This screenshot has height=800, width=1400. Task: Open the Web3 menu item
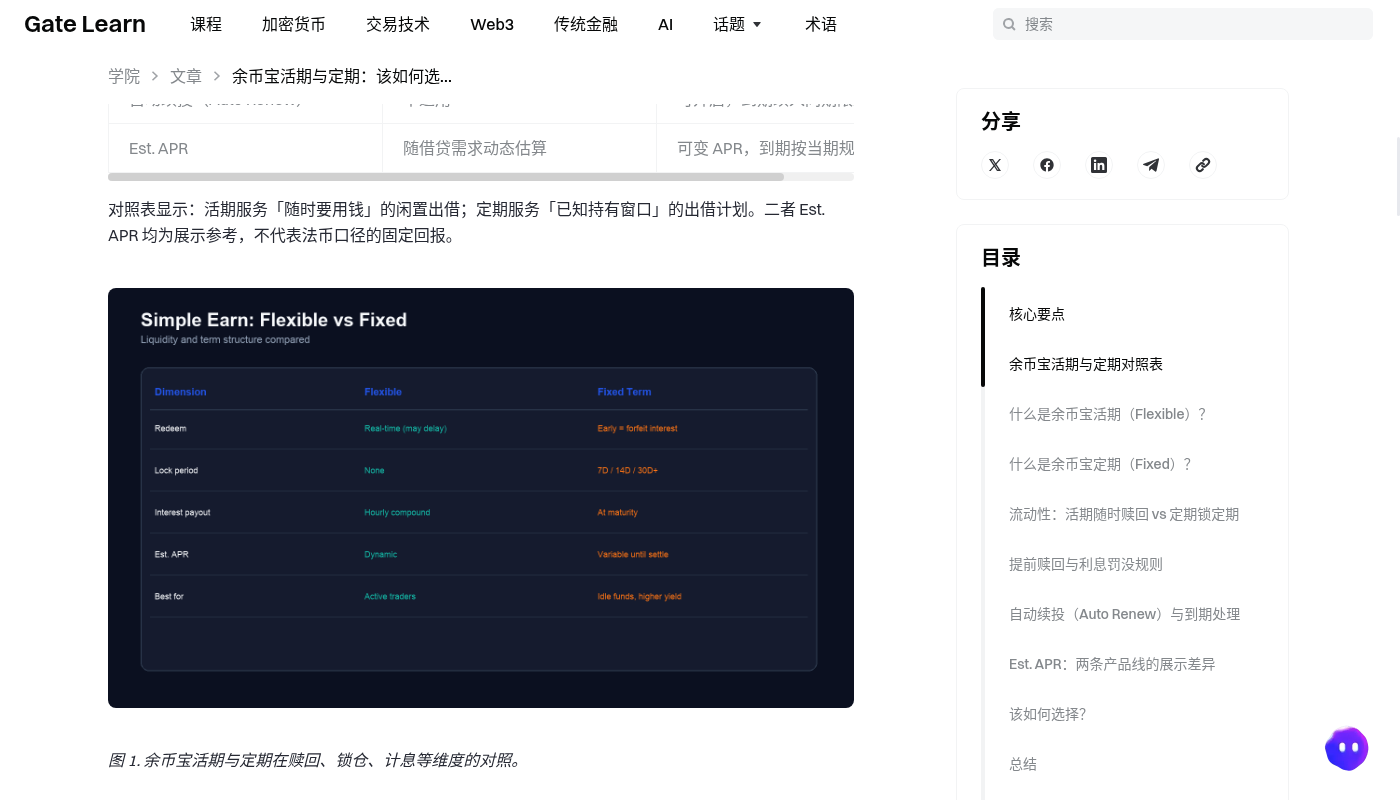pyautogui.click(x=492, y=24)
